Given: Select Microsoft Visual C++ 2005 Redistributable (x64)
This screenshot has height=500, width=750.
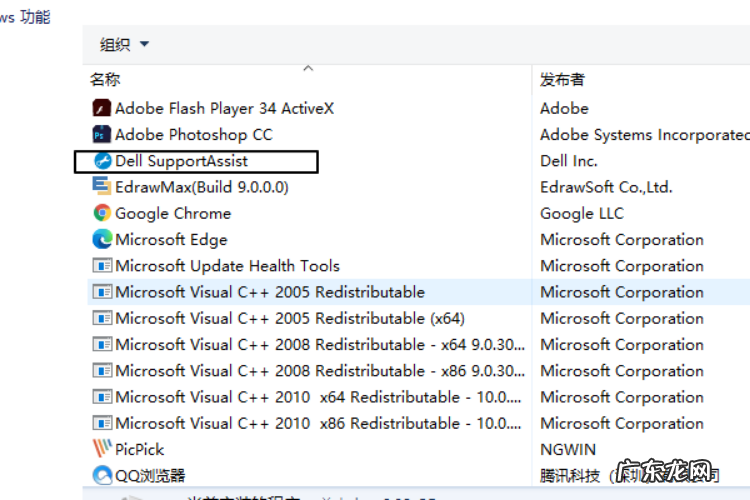Looking at the screenshot, I should (x=289, y=318).
